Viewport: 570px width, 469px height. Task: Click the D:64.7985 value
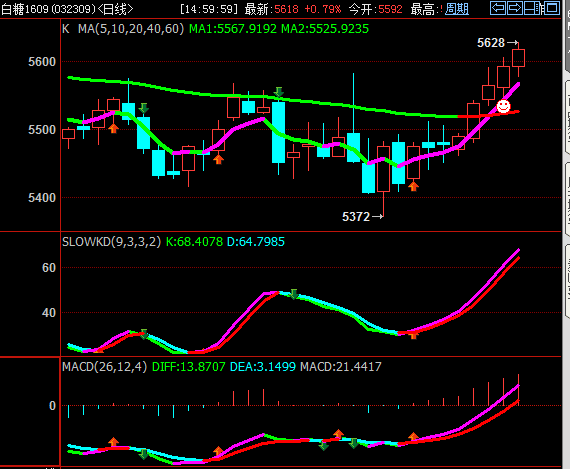point(256,241)
